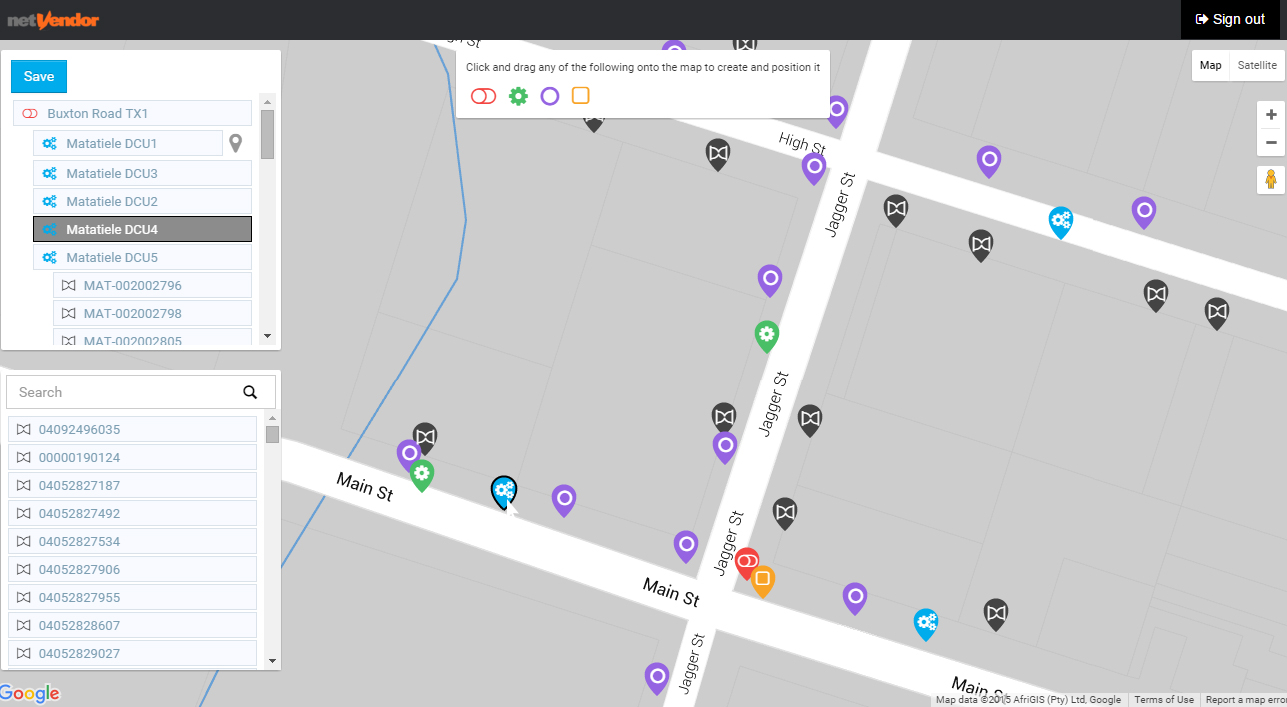This screenshot has width=1287, height=707.
Task: Click the highlighted Matatiele DCU4 item
Action: tap(142, 230)
